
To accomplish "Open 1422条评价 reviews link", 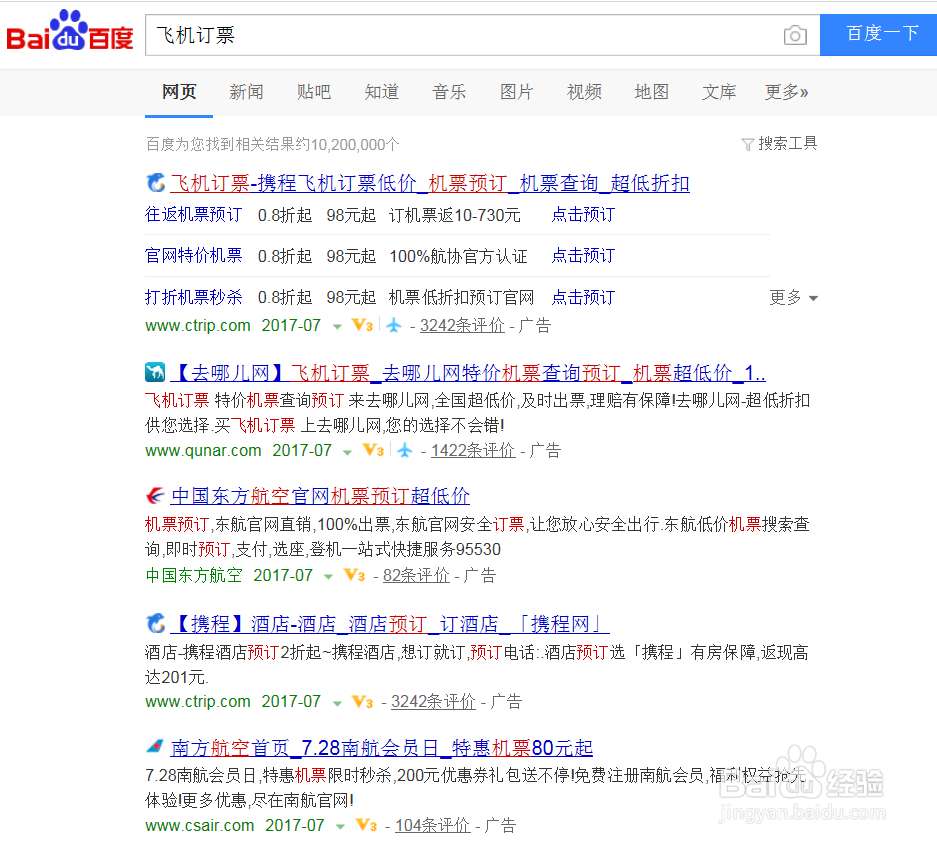I will (x=473, y=450).
